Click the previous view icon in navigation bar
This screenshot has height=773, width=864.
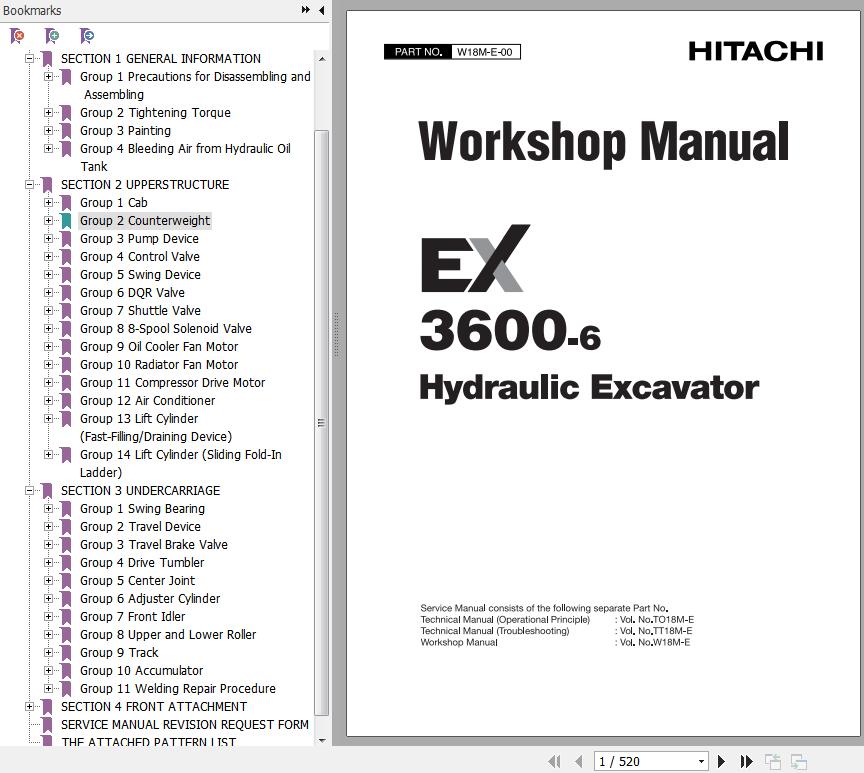coord(773,762)
